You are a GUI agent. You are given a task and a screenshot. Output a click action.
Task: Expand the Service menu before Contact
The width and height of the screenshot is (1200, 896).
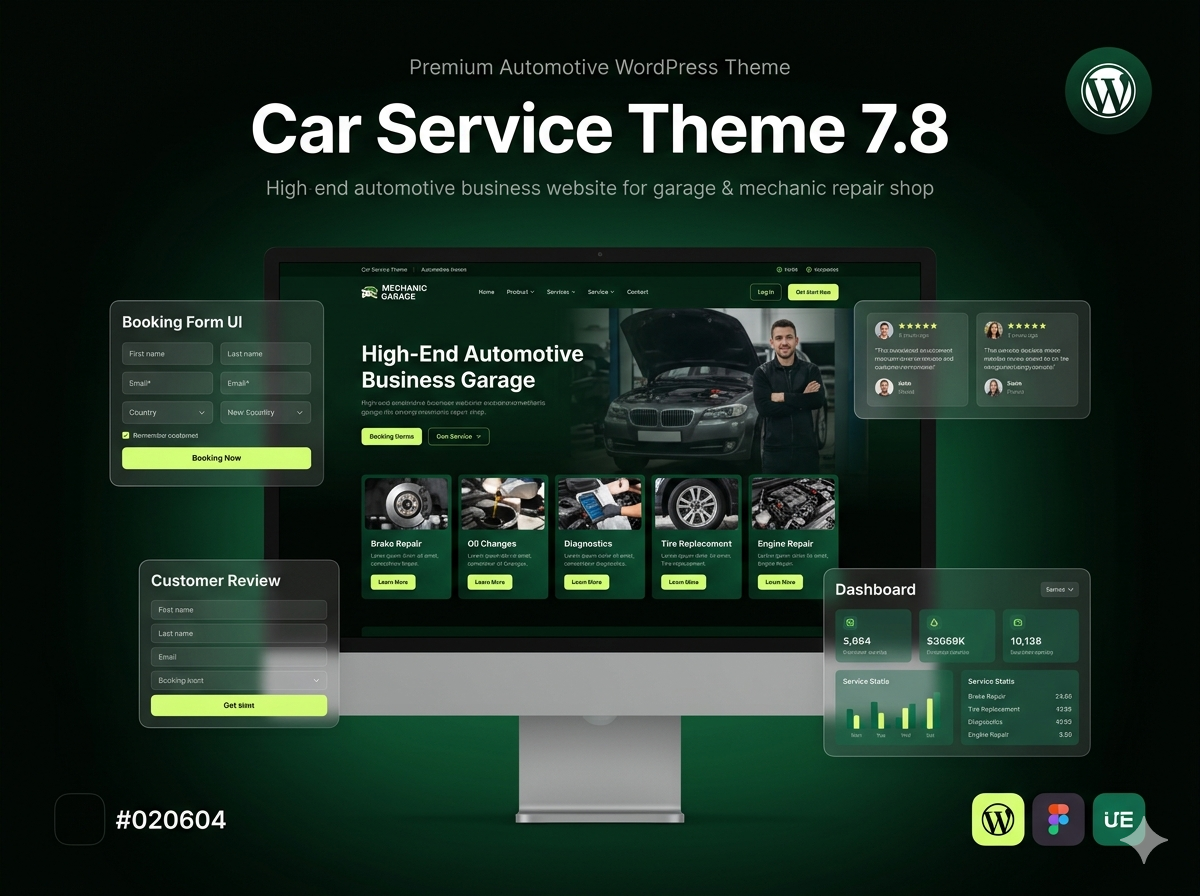[x=601, y=292]
